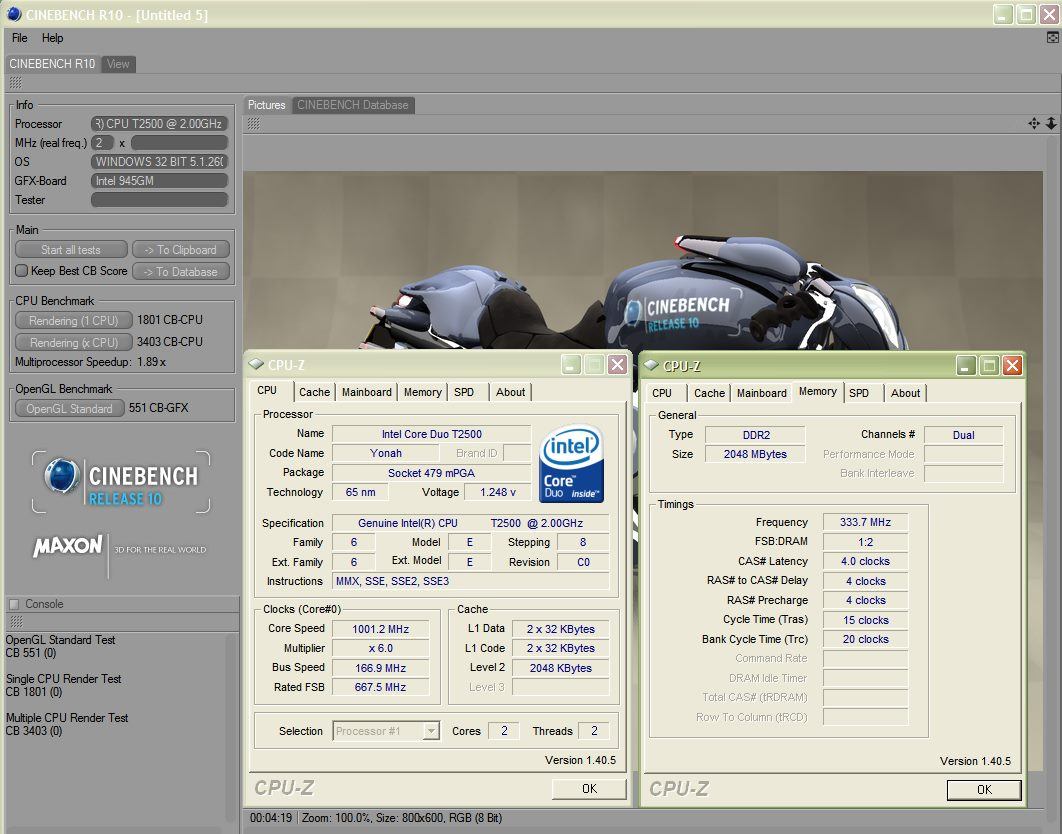Click the To Clipboard button
Viewport: 1062px width, 834px height.
(x=181, y=250)
